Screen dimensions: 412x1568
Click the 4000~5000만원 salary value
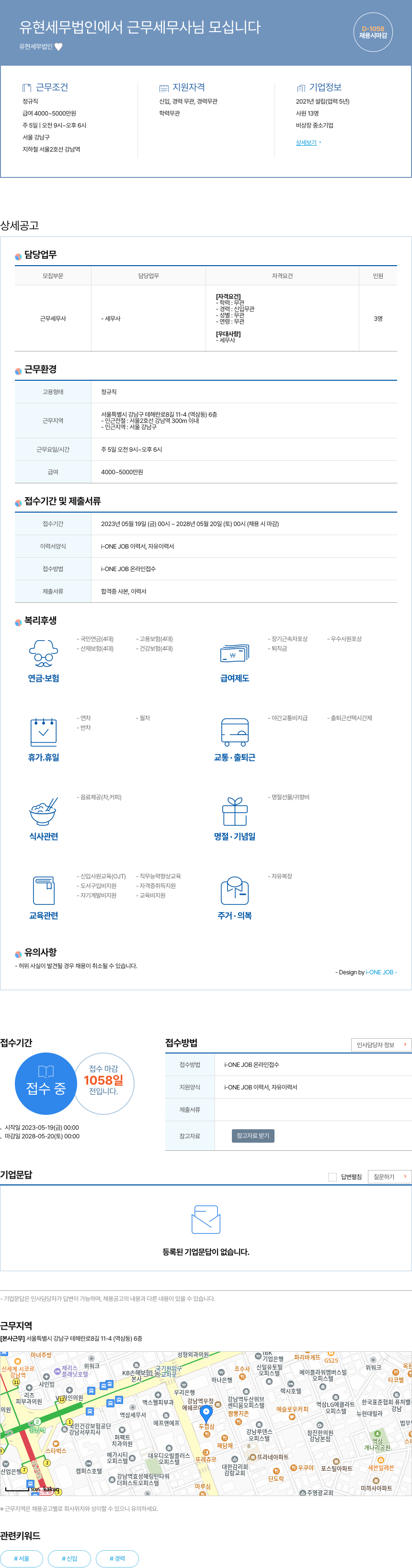pos(122,472)
